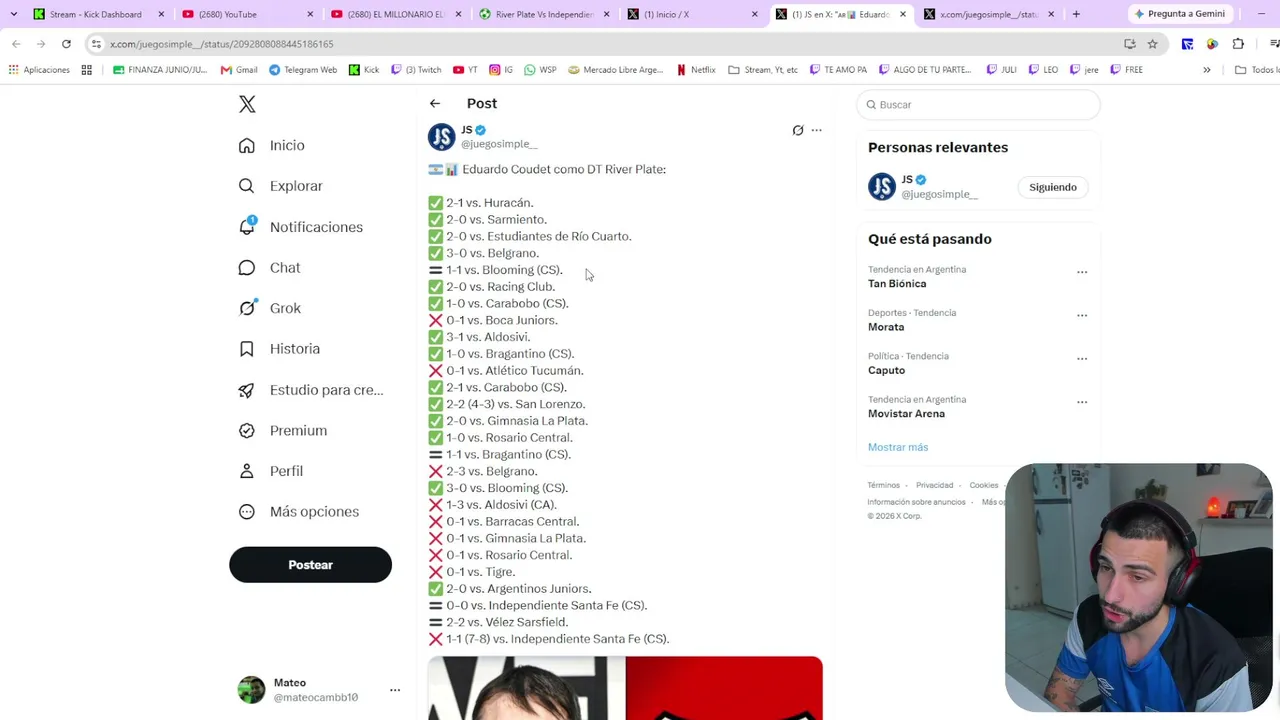The height and width of the screenshot is (720, 1280).
Task: Open Chat bubble icon in sidebar
Action: point(247,268)
